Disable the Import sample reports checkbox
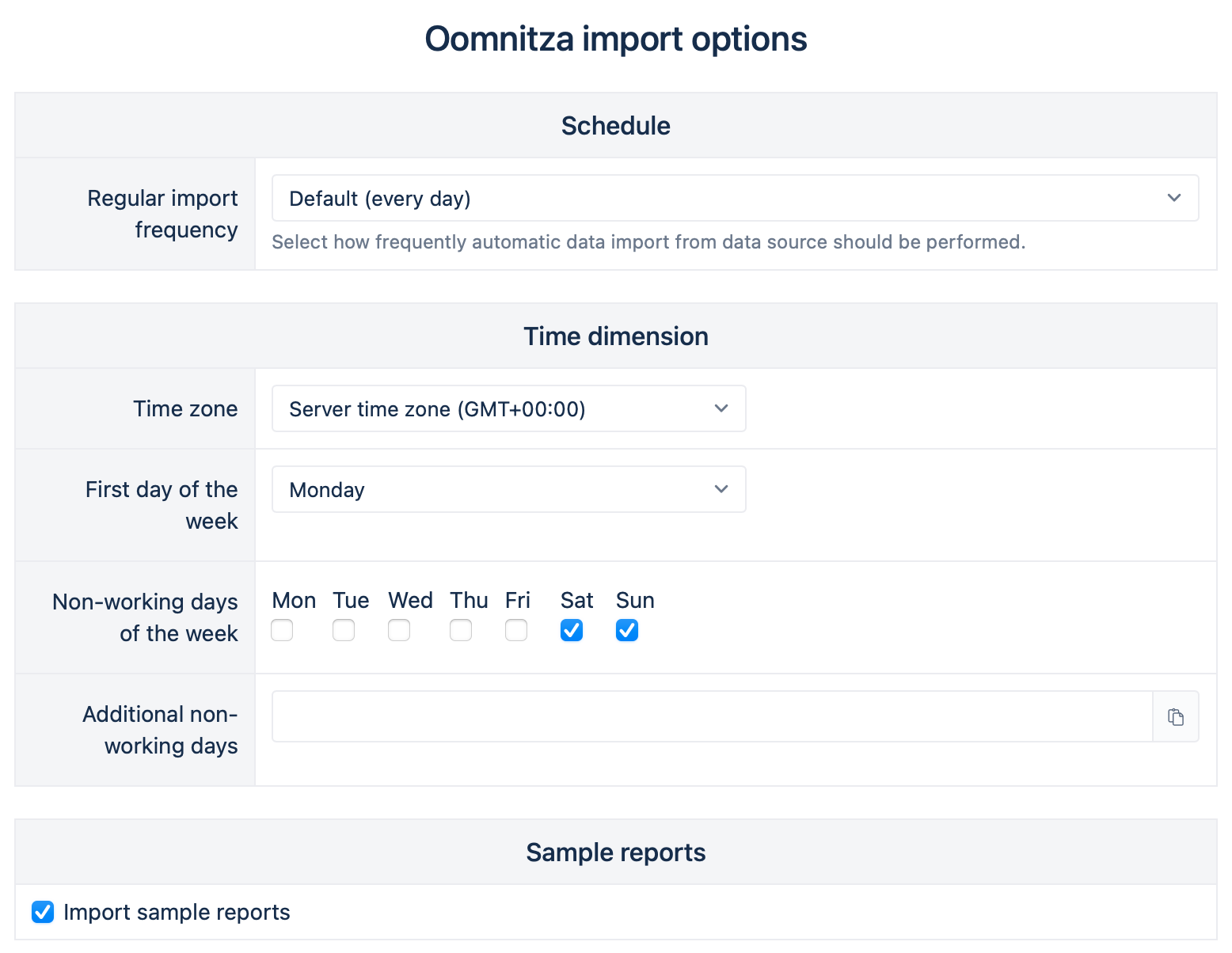Image resolution: width=1232 pixels, height=953 pixels. click(x=43, y=912)
